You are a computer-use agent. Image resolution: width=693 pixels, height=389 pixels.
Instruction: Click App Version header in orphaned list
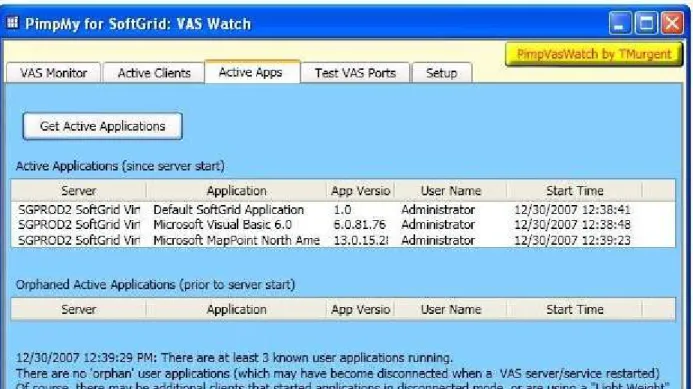(x=360, y=309)
